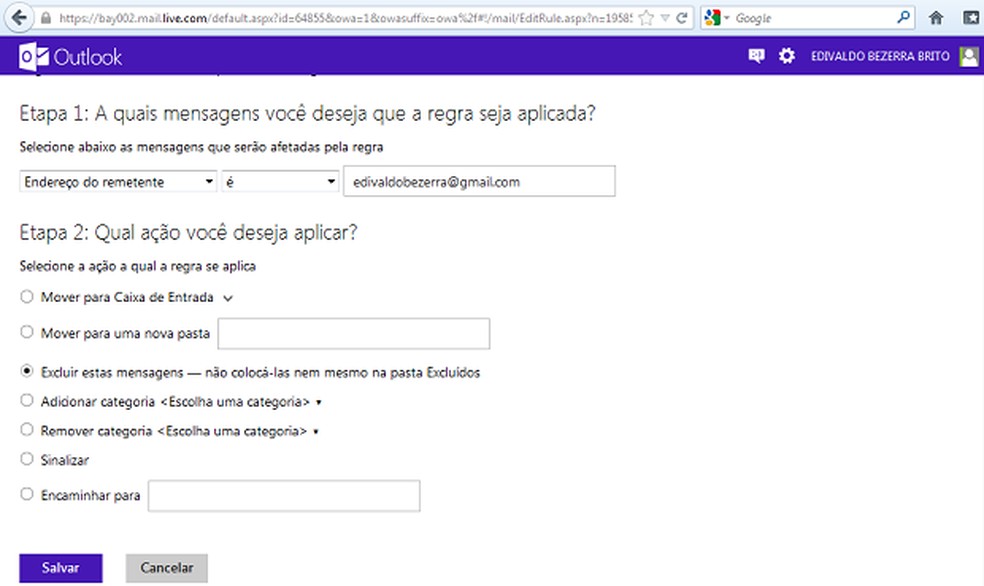
Task: Click the sender email address field
Action: click(x=479, y=181)
